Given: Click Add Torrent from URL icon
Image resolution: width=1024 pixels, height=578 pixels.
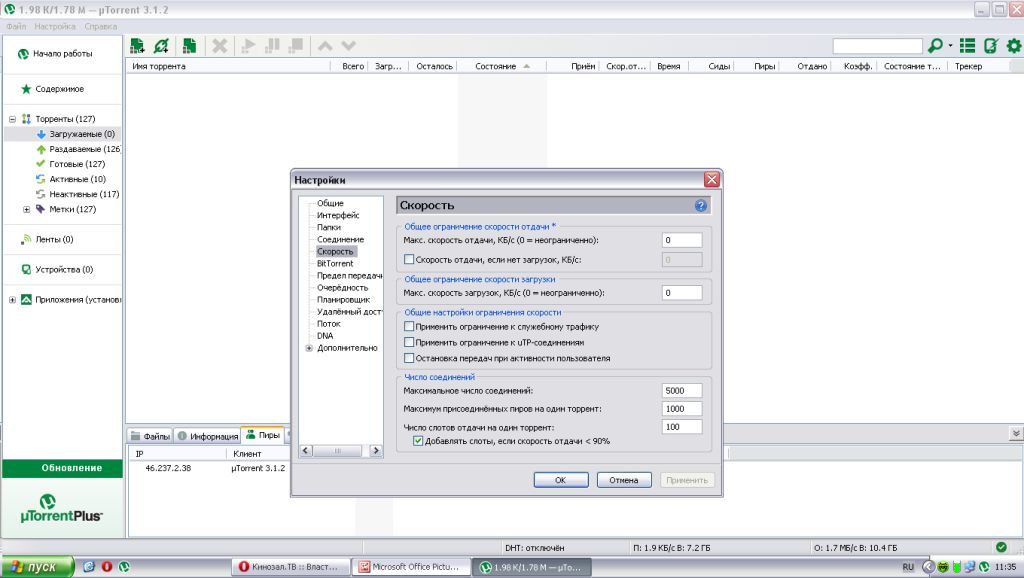Looking at the screenshot, I should click(162, 46).
